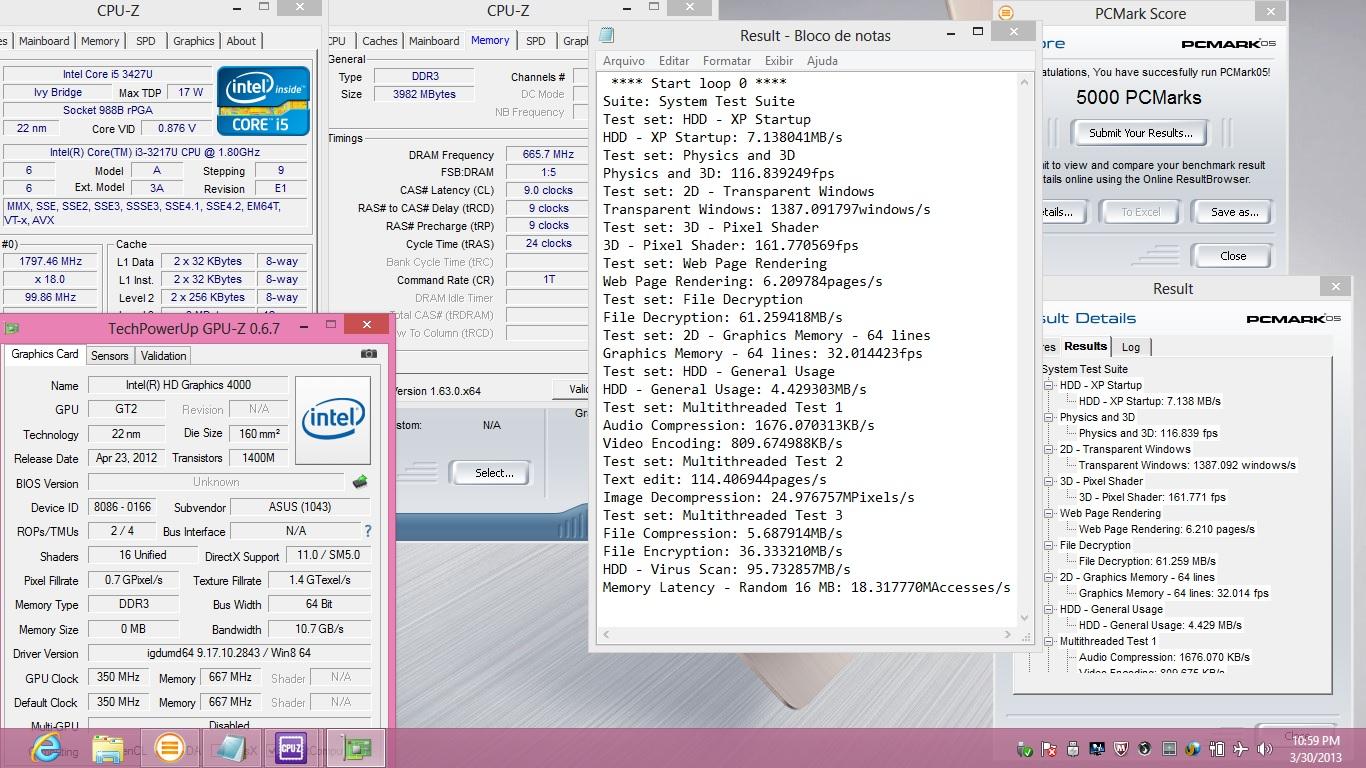The image size is (1366, 768).
Task: Click the McAfee shield tray icon
Action: 1121,748
